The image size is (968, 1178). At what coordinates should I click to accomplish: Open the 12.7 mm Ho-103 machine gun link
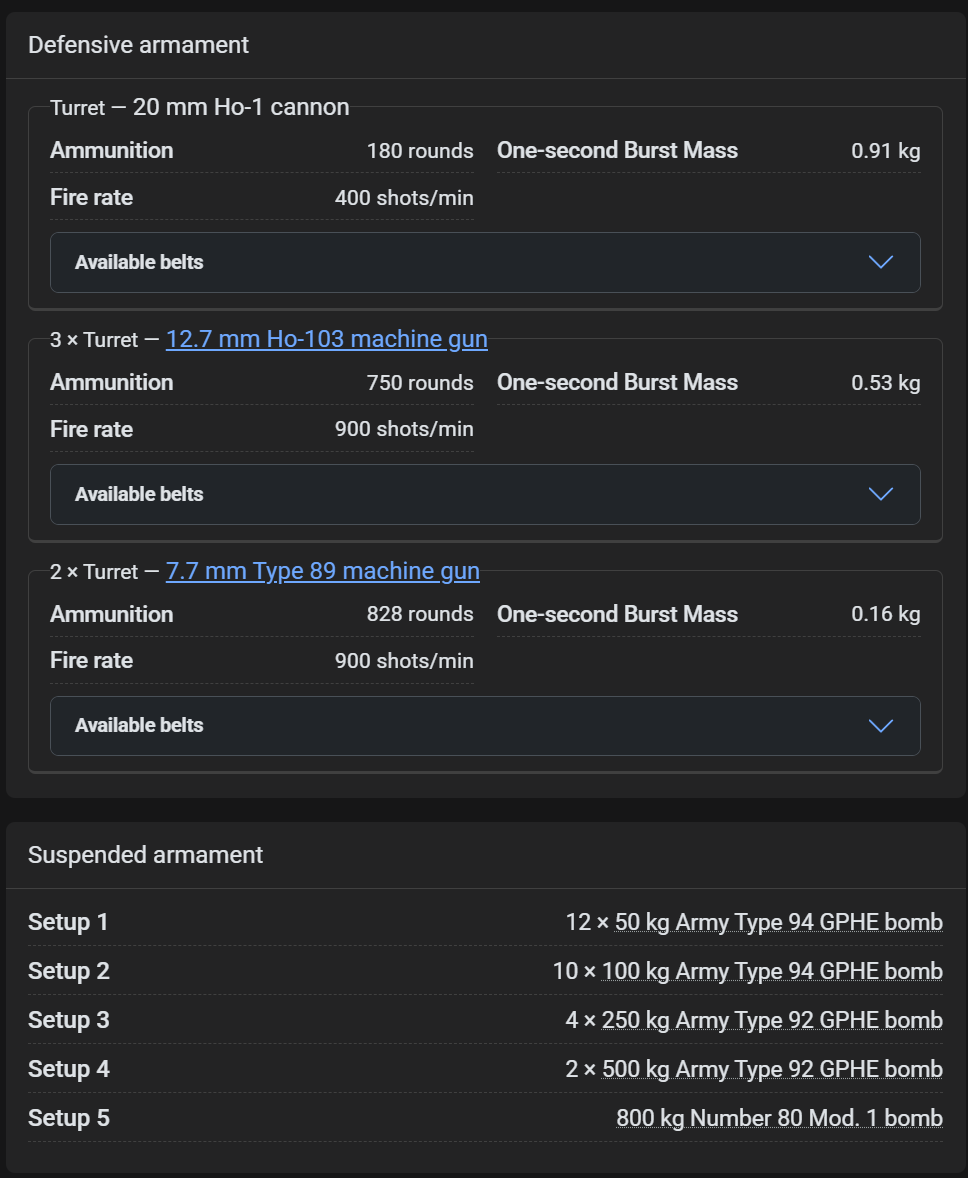(326, 339)
